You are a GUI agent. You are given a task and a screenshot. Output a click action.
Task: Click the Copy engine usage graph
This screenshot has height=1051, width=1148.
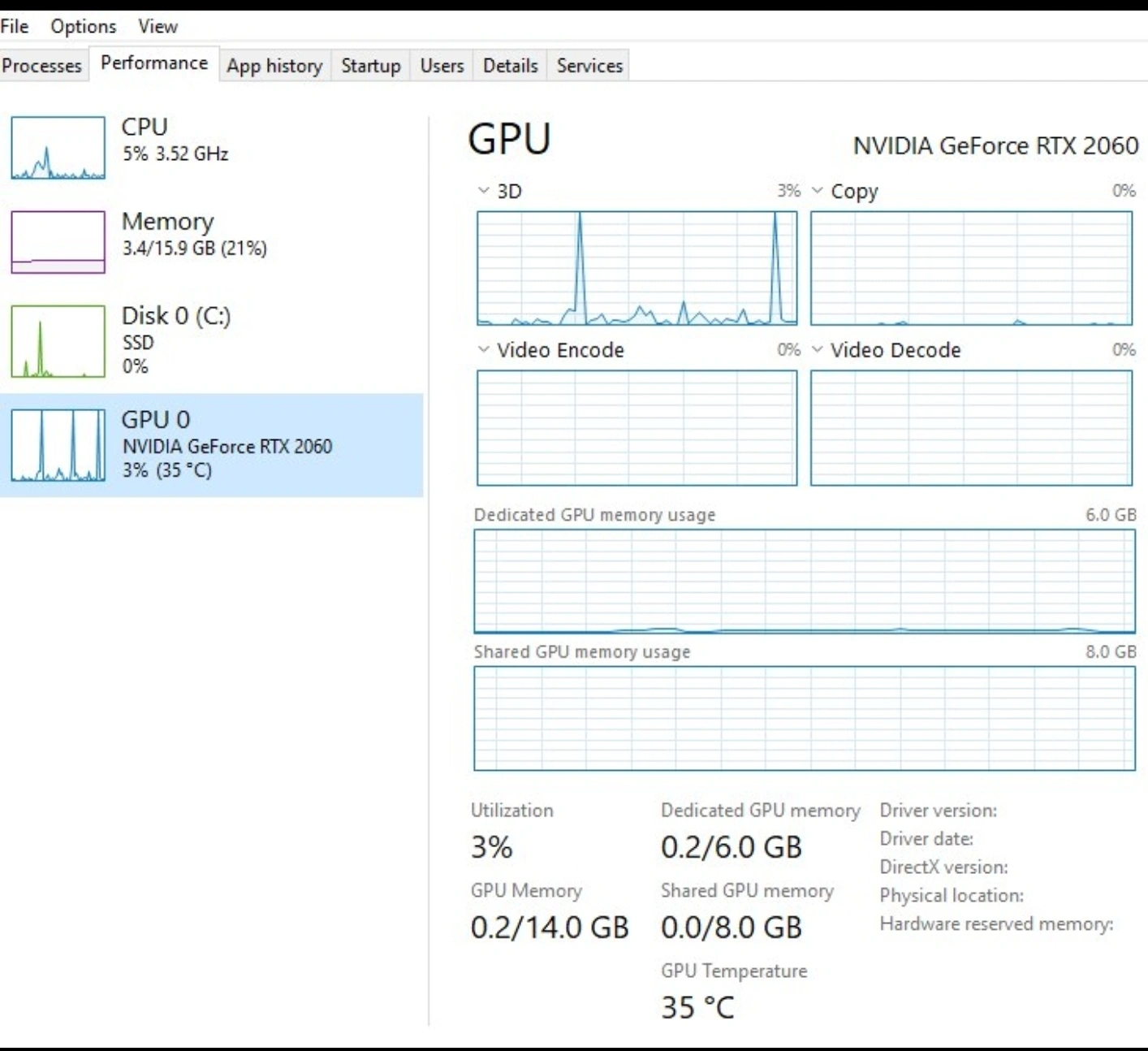tap(971, 268)
